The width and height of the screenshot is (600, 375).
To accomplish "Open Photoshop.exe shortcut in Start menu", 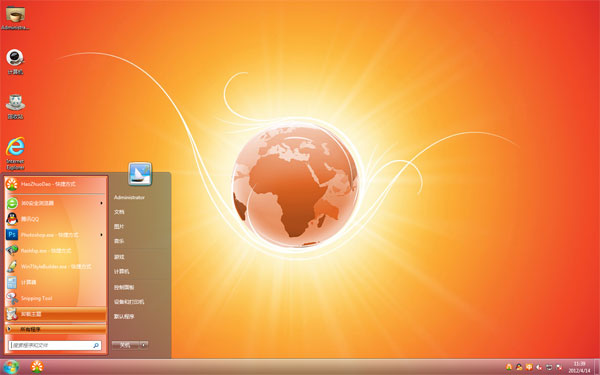I will pyautogui.click(x=55, y=235).
